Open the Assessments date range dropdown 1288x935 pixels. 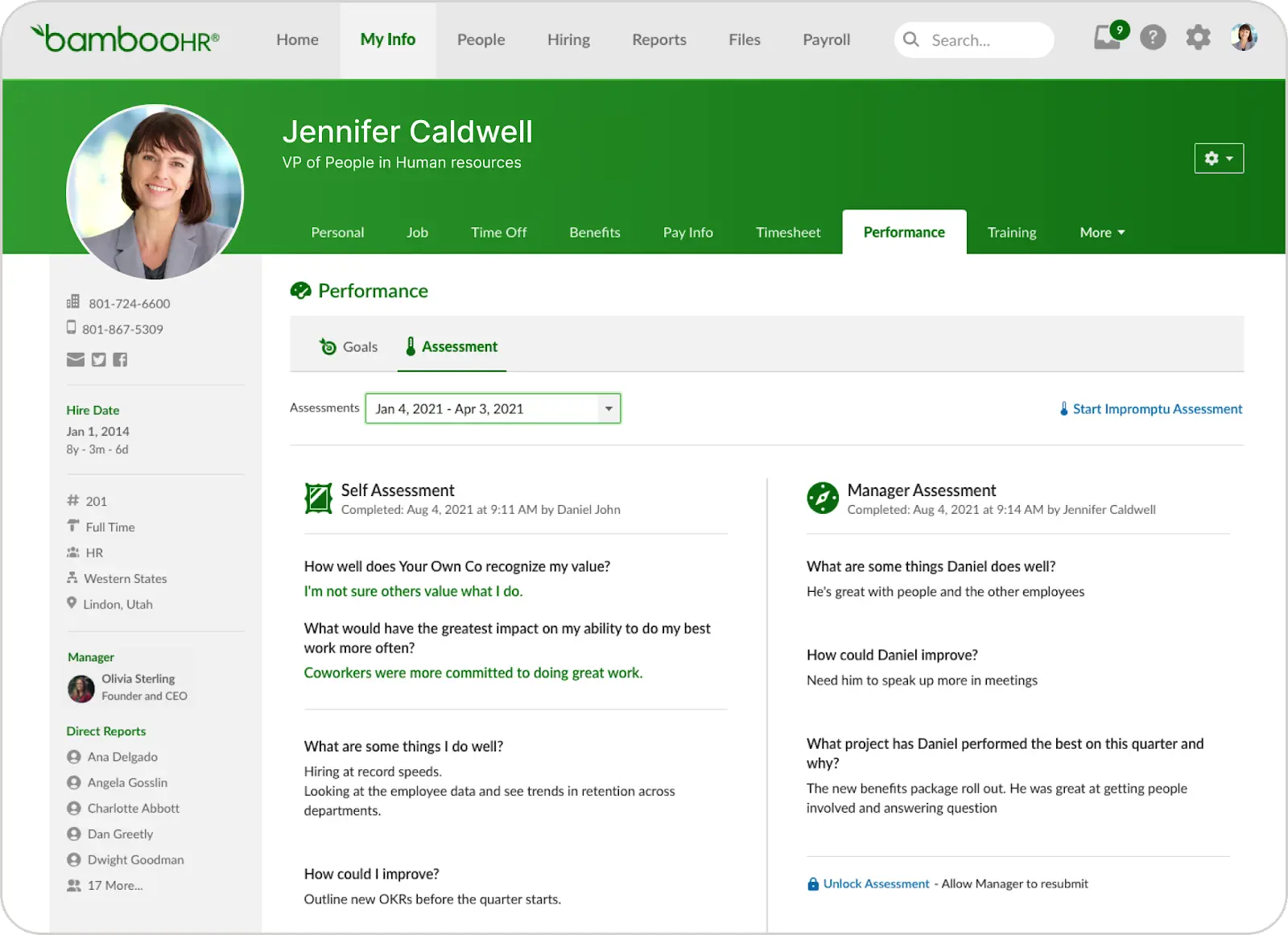click(493, 408)
